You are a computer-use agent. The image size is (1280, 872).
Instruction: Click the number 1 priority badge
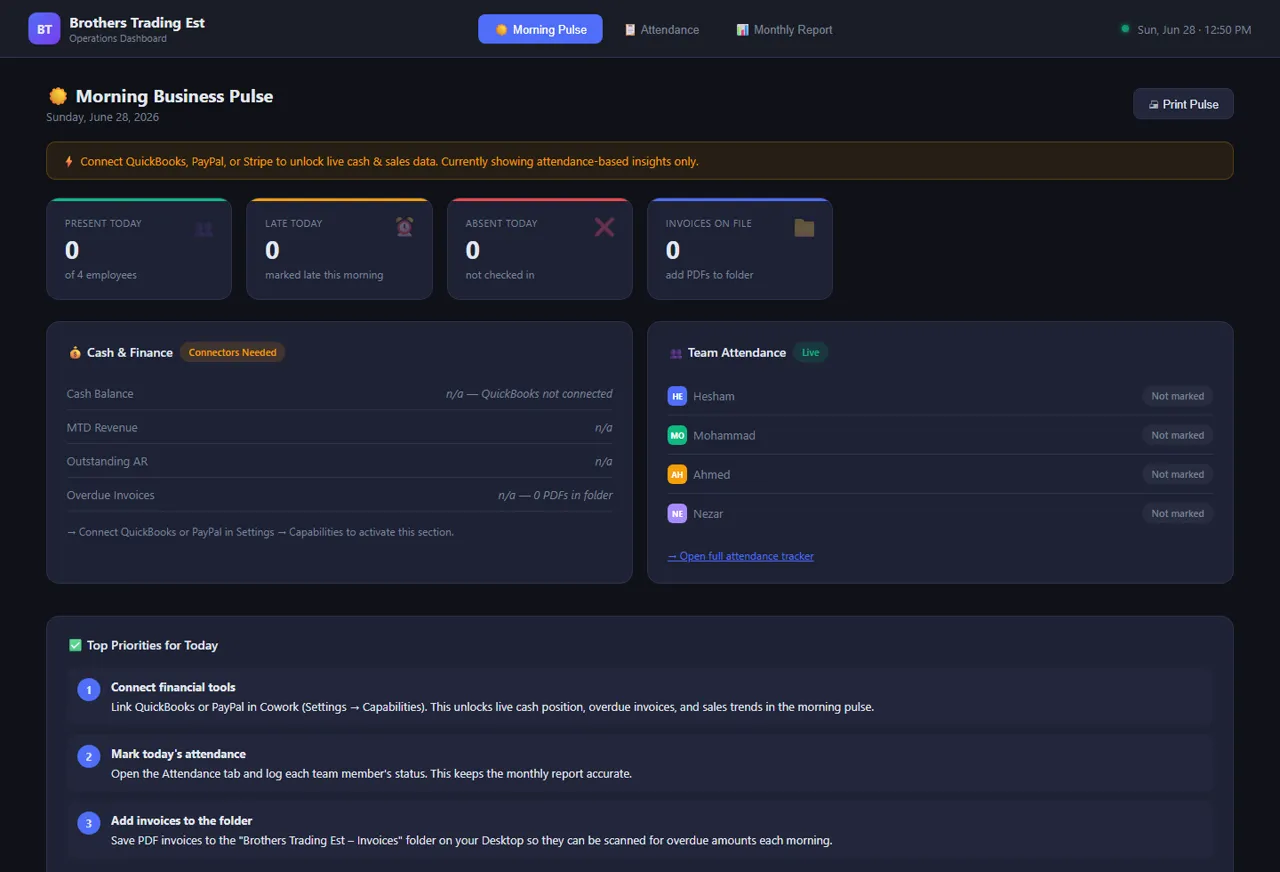89,690
